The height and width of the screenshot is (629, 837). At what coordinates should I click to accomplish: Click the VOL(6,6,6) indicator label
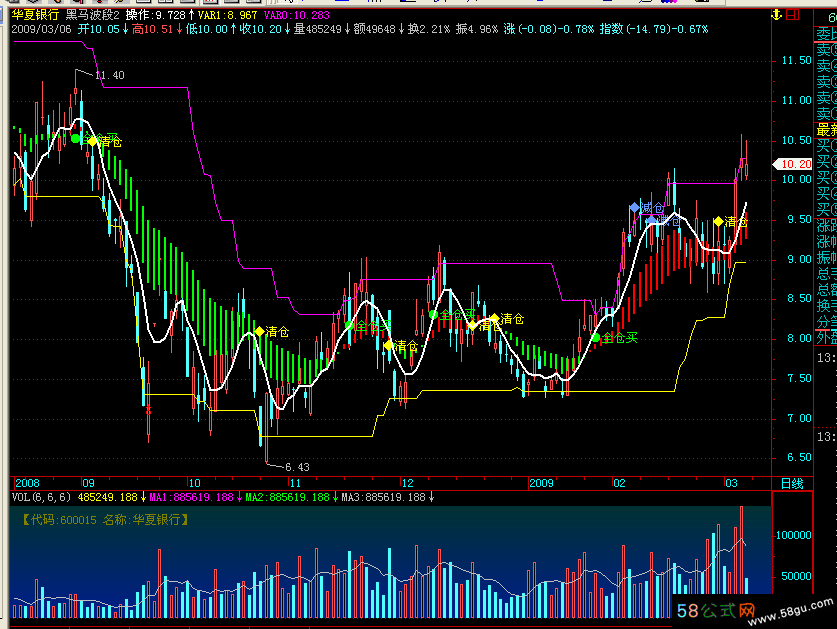coord(42,497)
